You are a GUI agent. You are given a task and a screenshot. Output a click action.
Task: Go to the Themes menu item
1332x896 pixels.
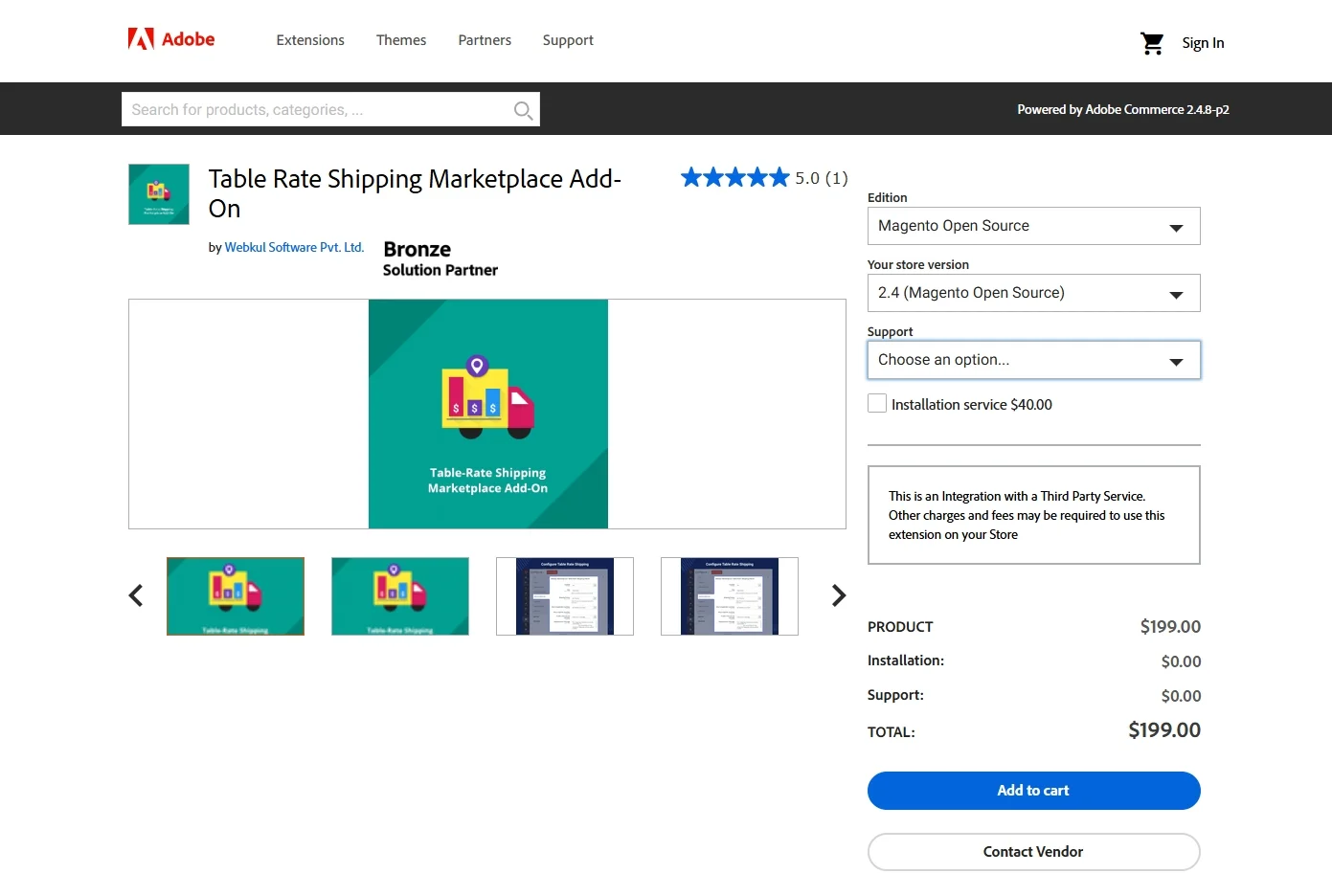point(401,40)
